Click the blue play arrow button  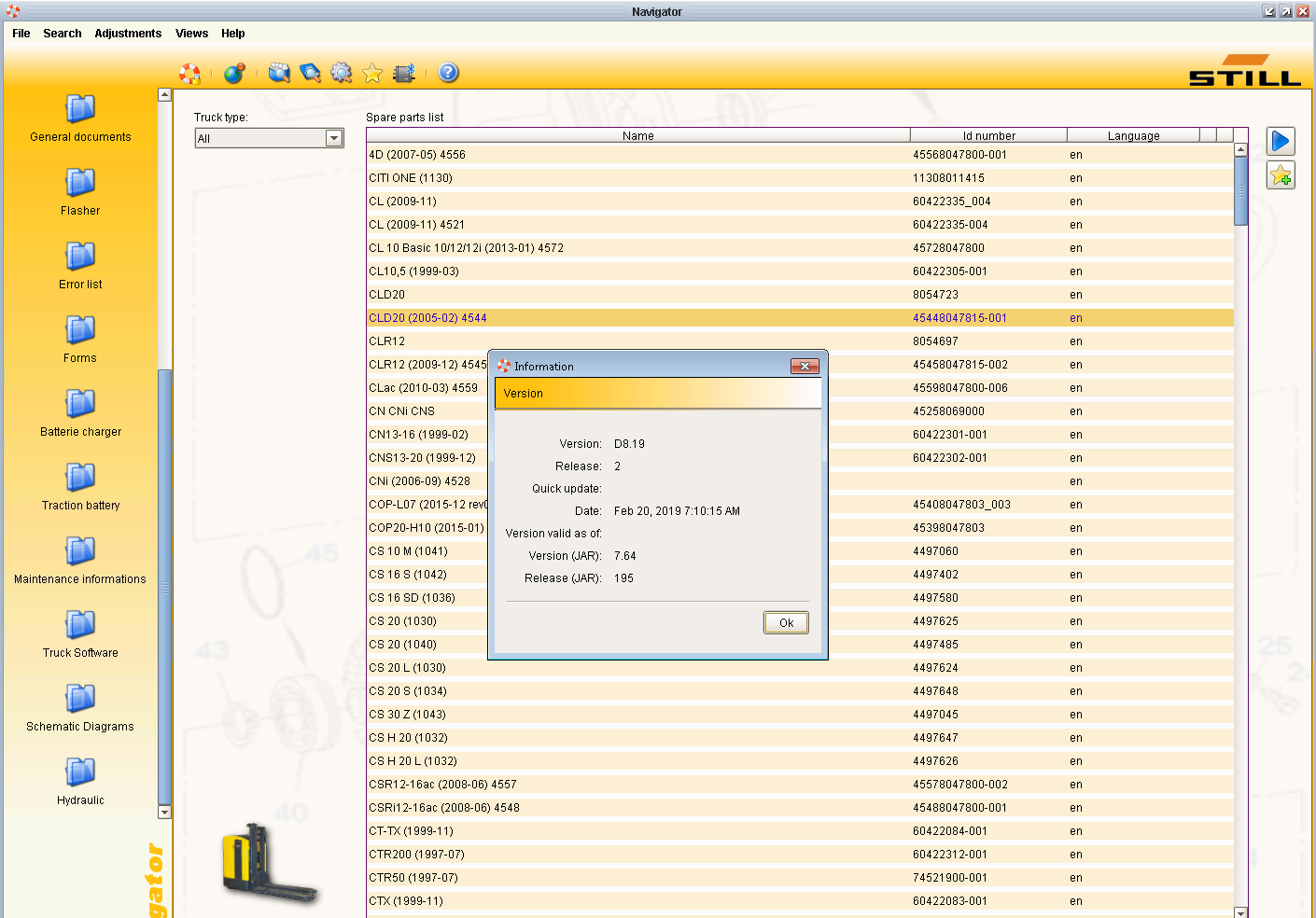(1281, 141)
